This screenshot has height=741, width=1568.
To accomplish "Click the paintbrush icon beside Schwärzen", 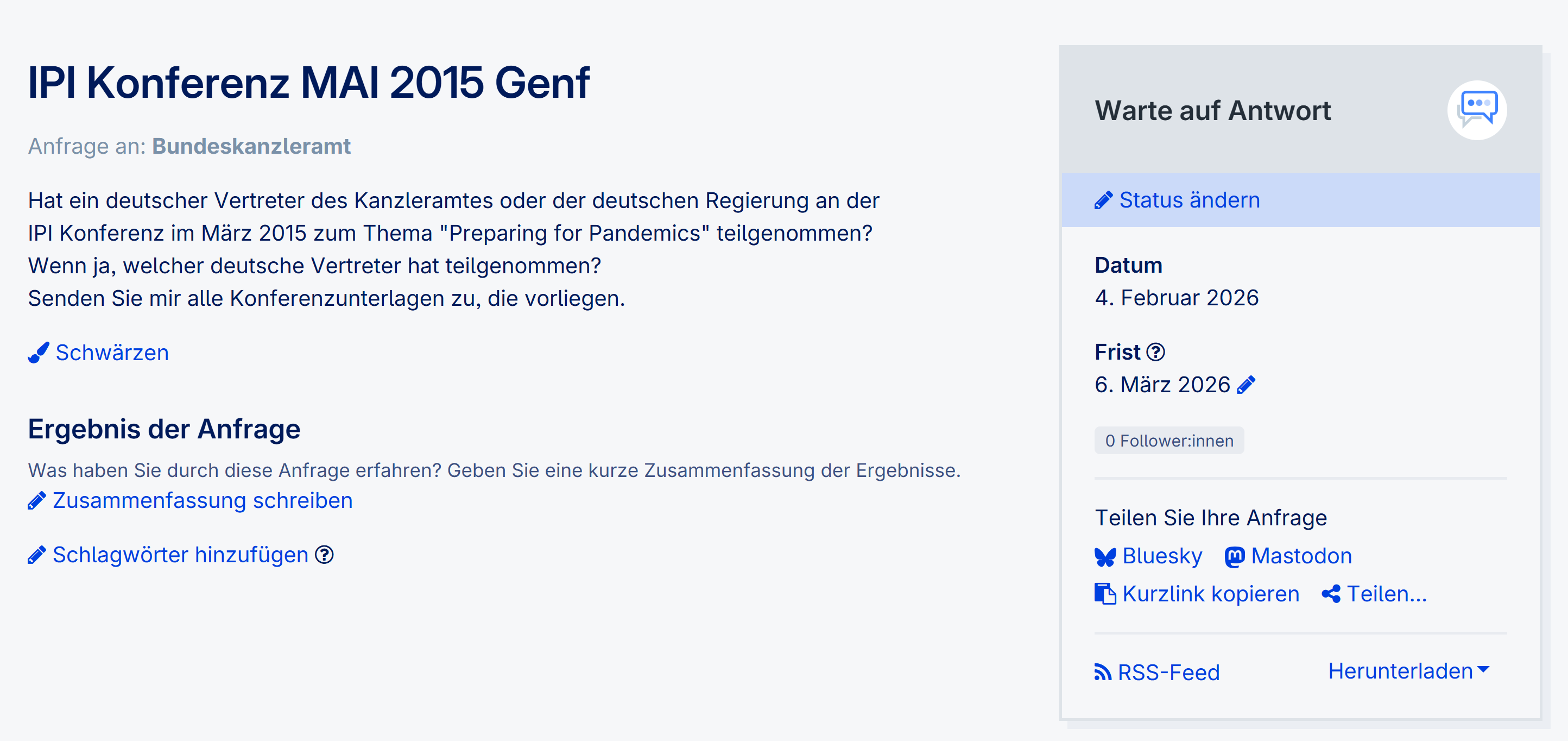I will click(39, 353).
